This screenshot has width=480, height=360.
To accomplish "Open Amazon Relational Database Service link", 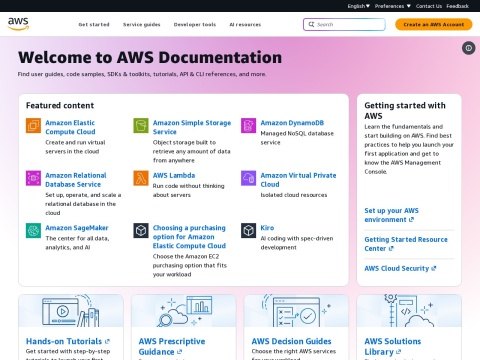I will click(x=76, y=180).
